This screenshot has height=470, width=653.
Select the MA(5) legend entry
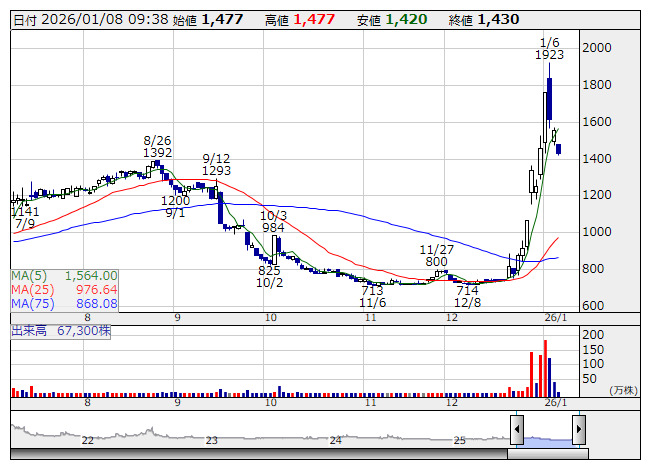pyautogui.click(x=65, y=276)
